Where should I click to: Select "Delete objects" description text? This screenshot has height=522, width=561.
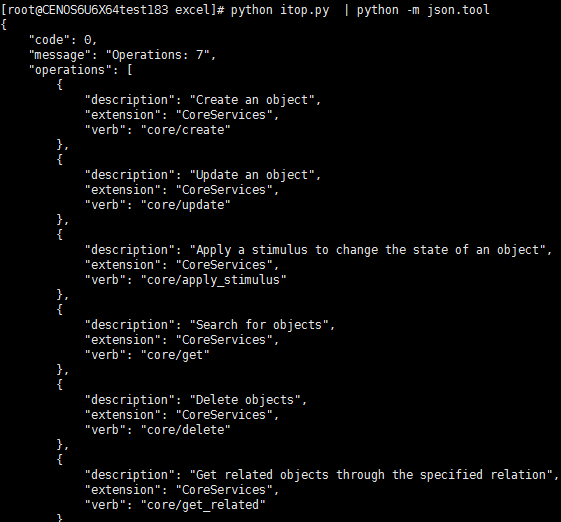pos(245,400)
